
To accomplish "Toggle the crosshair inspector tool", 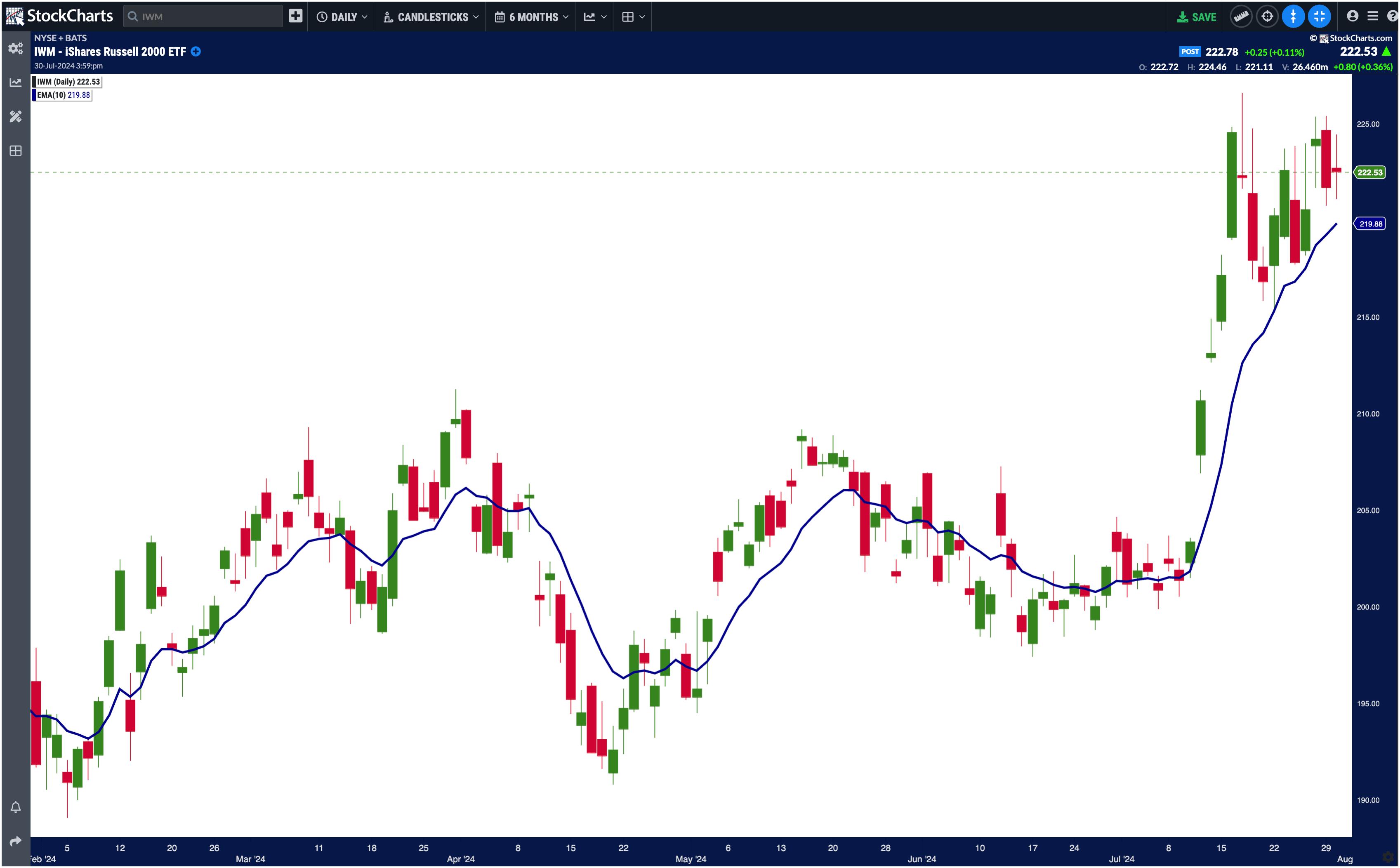I will point(1267,16).
